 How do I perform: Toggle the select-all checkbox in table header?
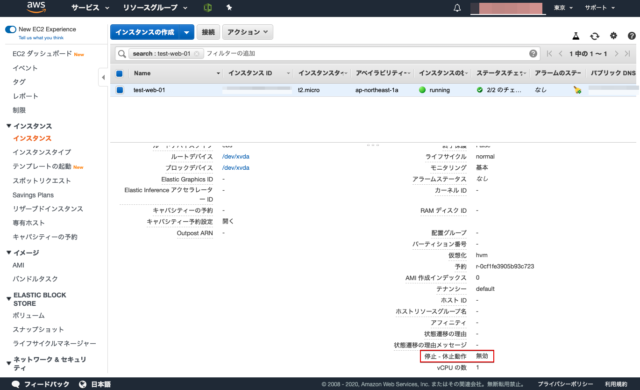[x=119, y=73]
